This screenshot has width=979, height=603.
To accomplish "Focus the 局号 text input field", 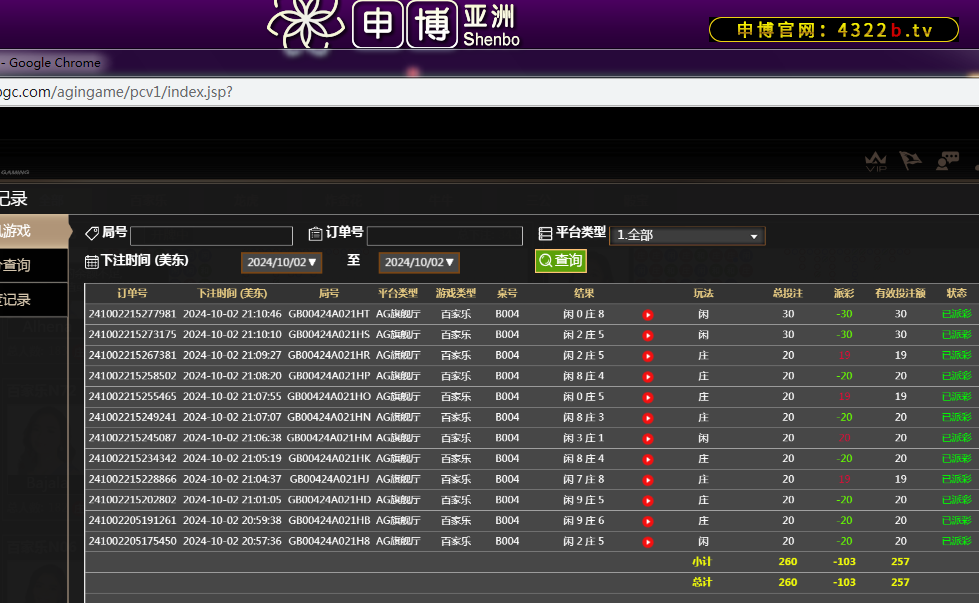I will 211,236.
